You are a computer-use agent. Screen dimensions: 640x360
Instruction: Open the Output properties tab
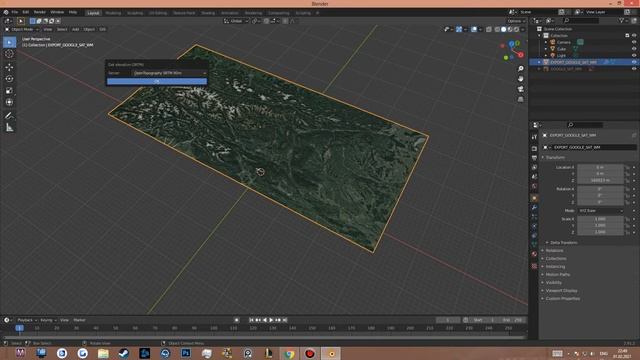[x=534, y=158]
